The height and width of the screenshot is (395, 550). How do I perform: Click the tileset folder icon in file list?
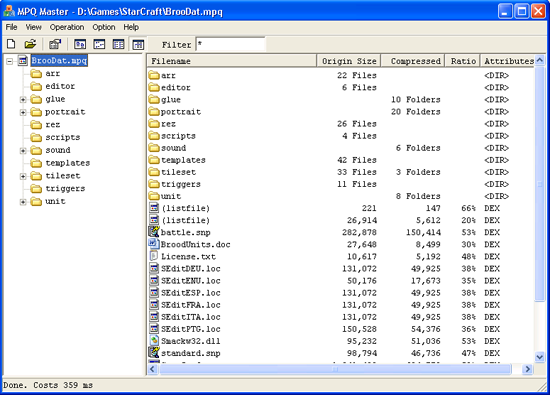154,172
